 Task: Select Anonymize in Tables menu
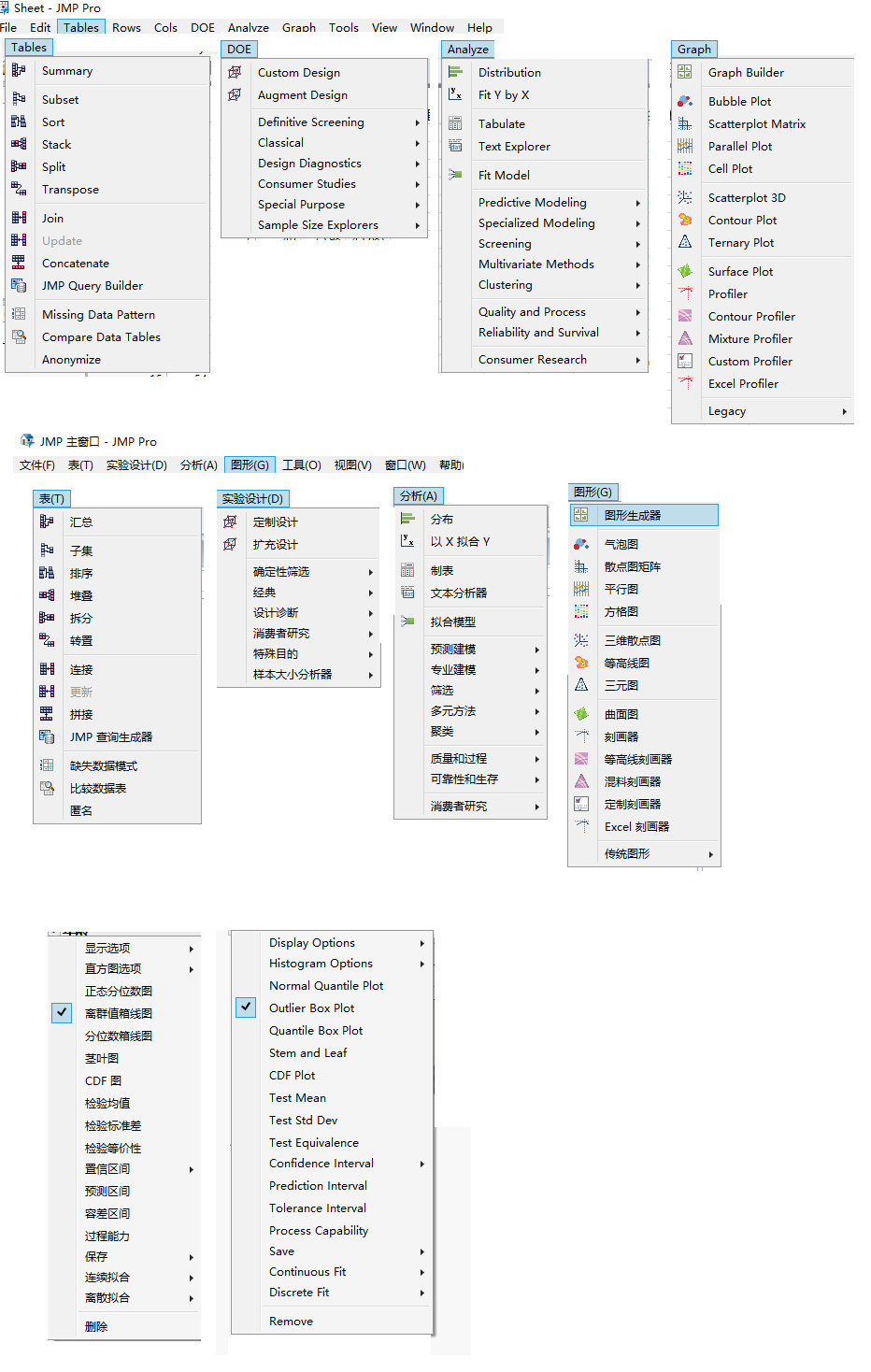pos(71,359)
